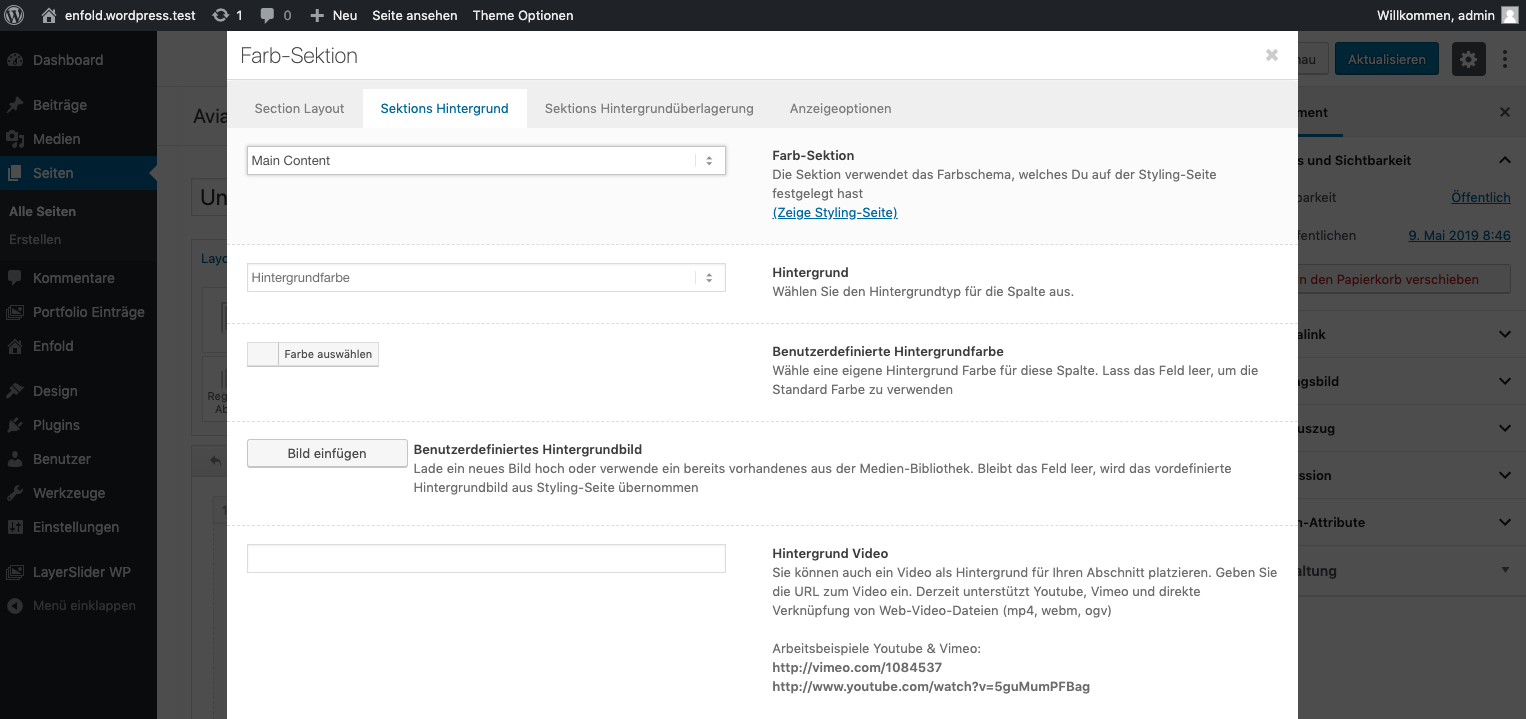Open editor settings gear icon
The width and height of the screenshot is (1526, 719).
pyautogui.click(x=1468, y=59)
